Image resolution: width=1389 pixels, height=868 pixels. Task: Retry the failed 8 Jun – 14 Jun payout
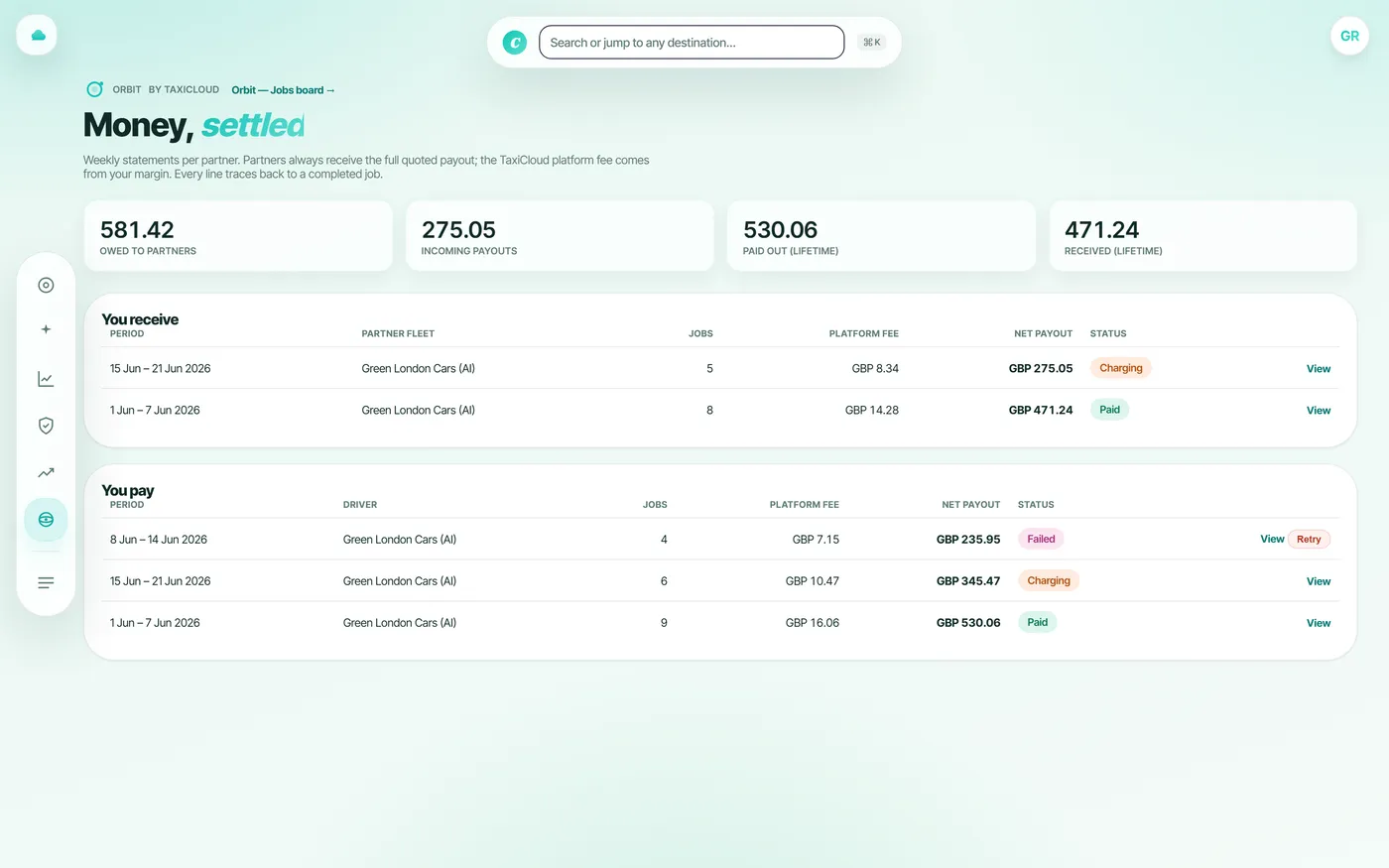click(1309, 540)
